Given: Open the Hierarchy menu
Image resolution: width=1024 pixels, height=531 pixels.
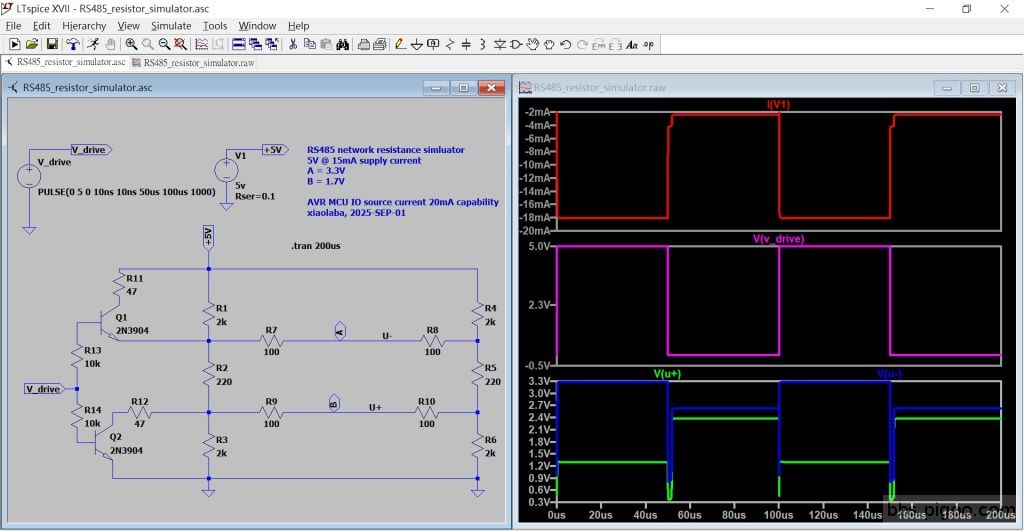Looking at the screenshot, I should [x=84, y=25].
